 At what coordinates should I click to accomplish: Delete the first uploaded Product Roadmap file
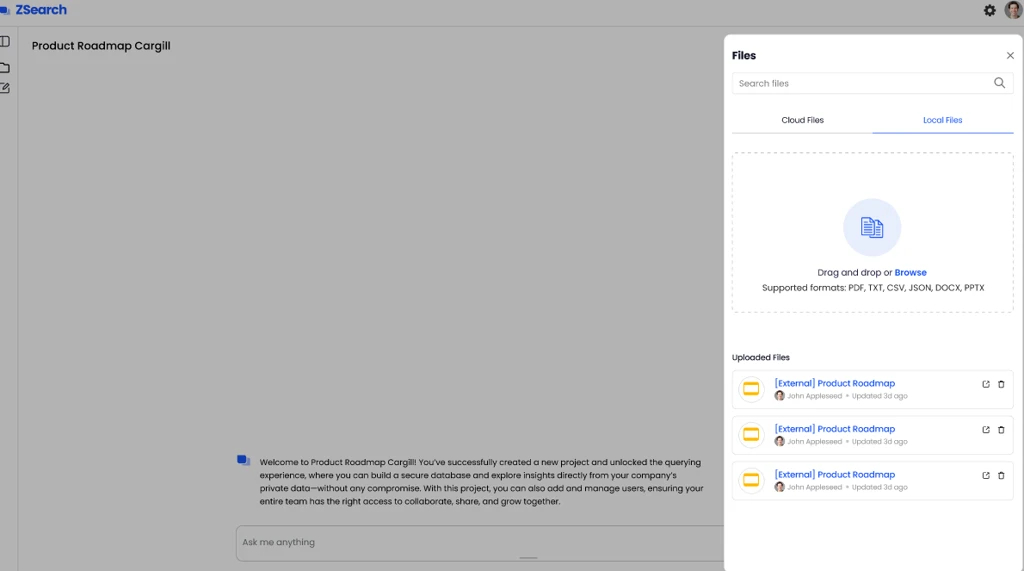(1001, 384)
